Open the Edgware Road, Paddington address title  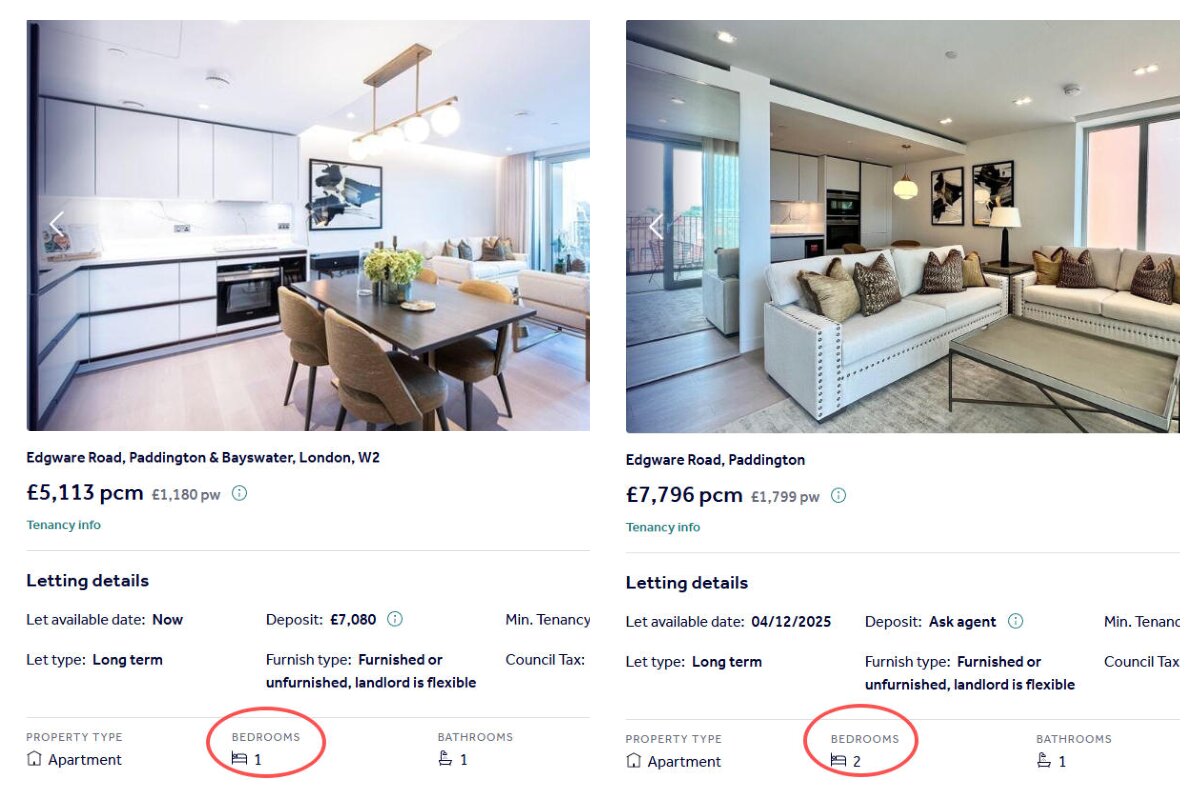point(715,460)
